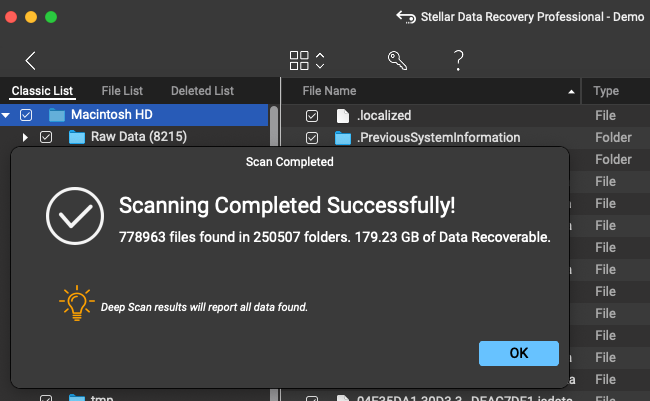
Task: Click the File Name sort arrow indicator
Action: pos(571,92)
